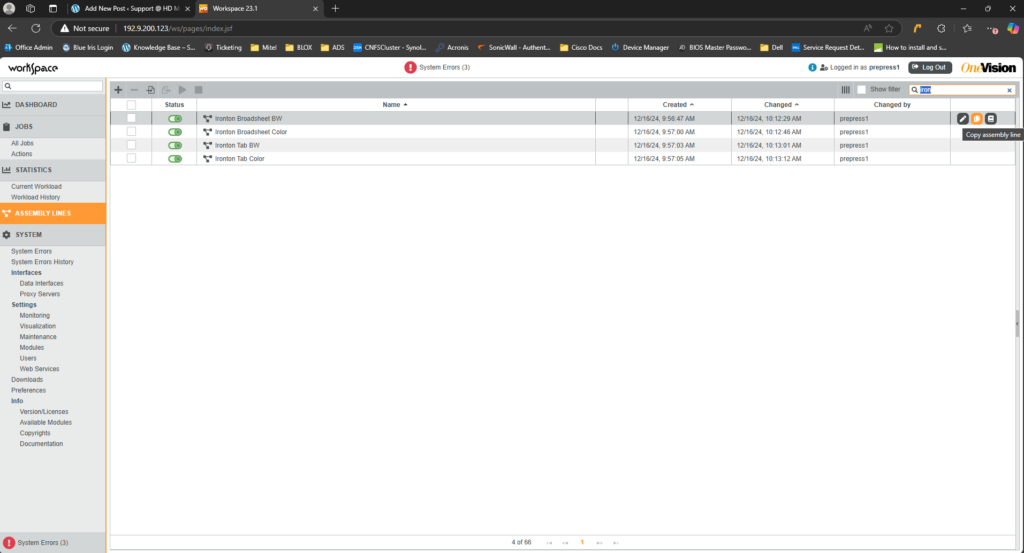Open System Errors History link in sidebar
The width and height of the screenshot is (1024, 553).
(42, 262)
